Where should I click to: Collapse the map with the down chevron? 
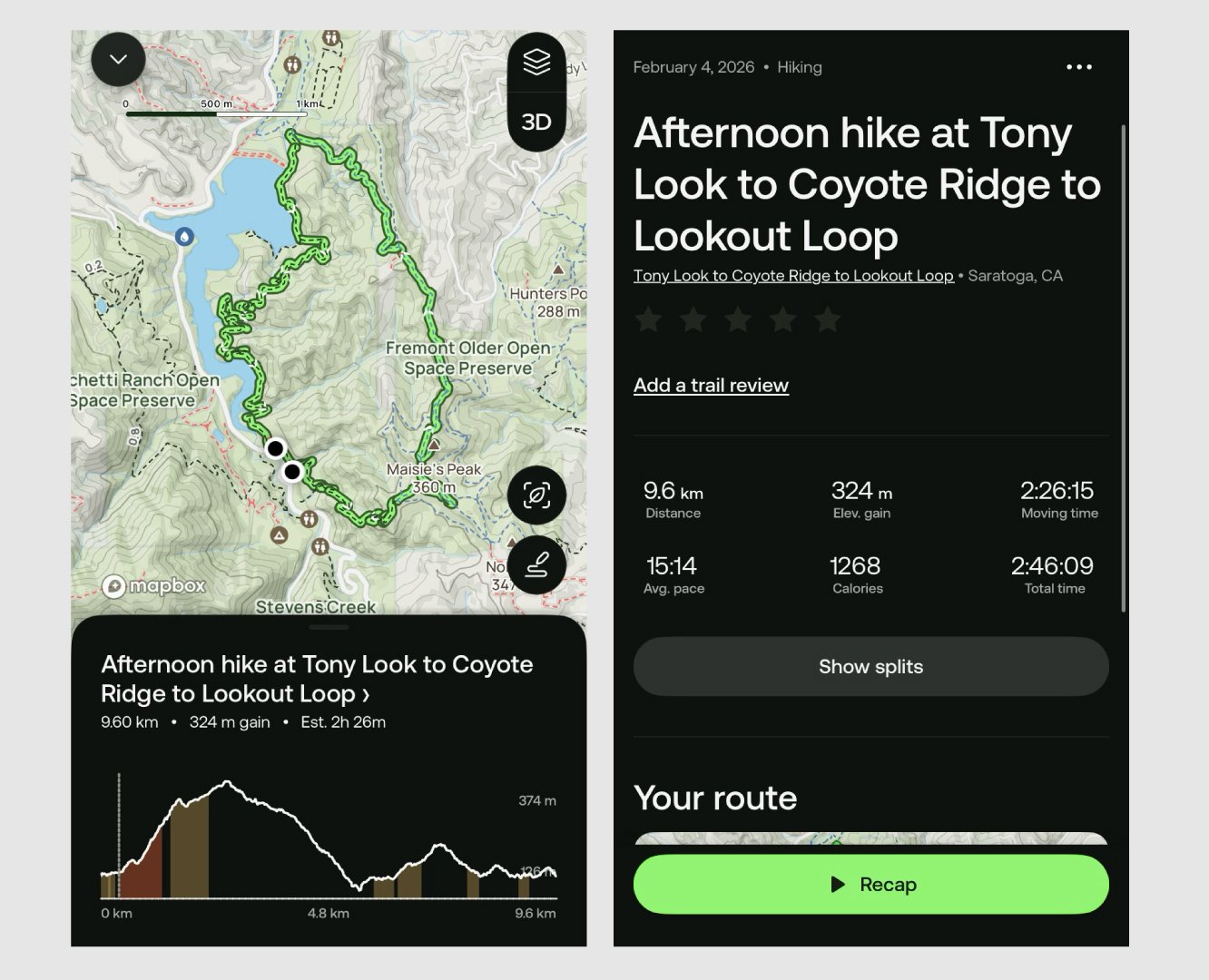(118, 60)
